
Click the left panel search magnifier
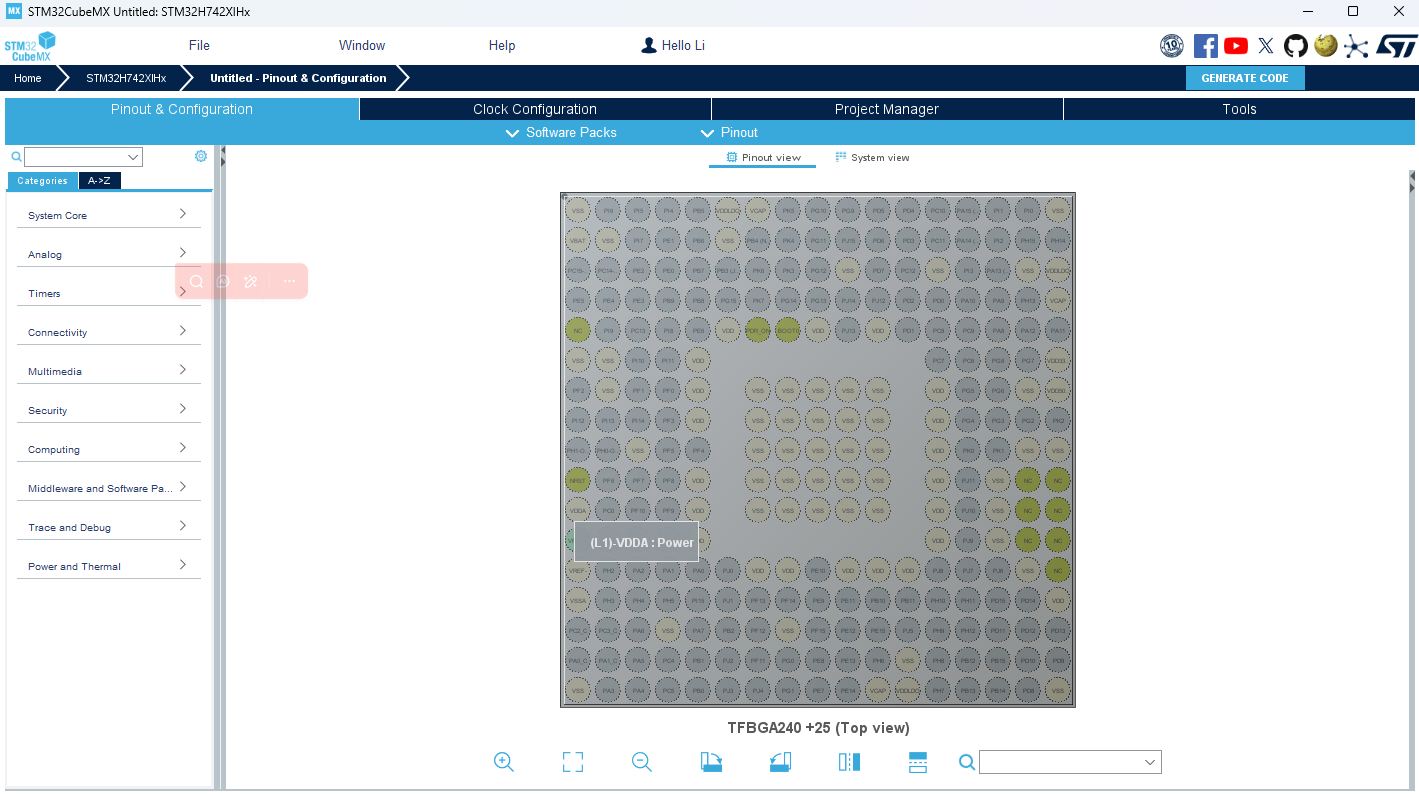(x=16, y=157)
